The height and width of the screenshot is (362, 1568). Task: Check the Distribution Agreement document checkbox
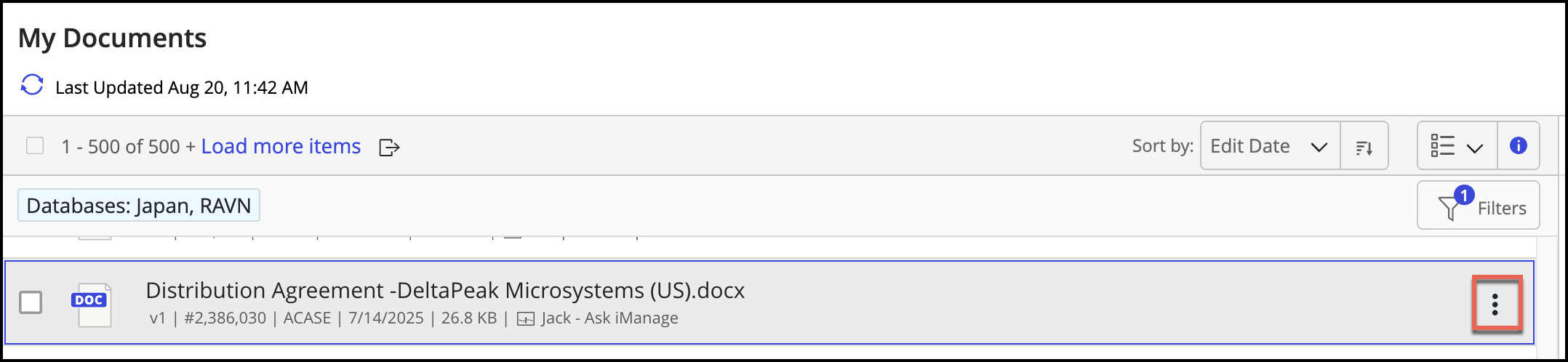[x=31, y=302]
